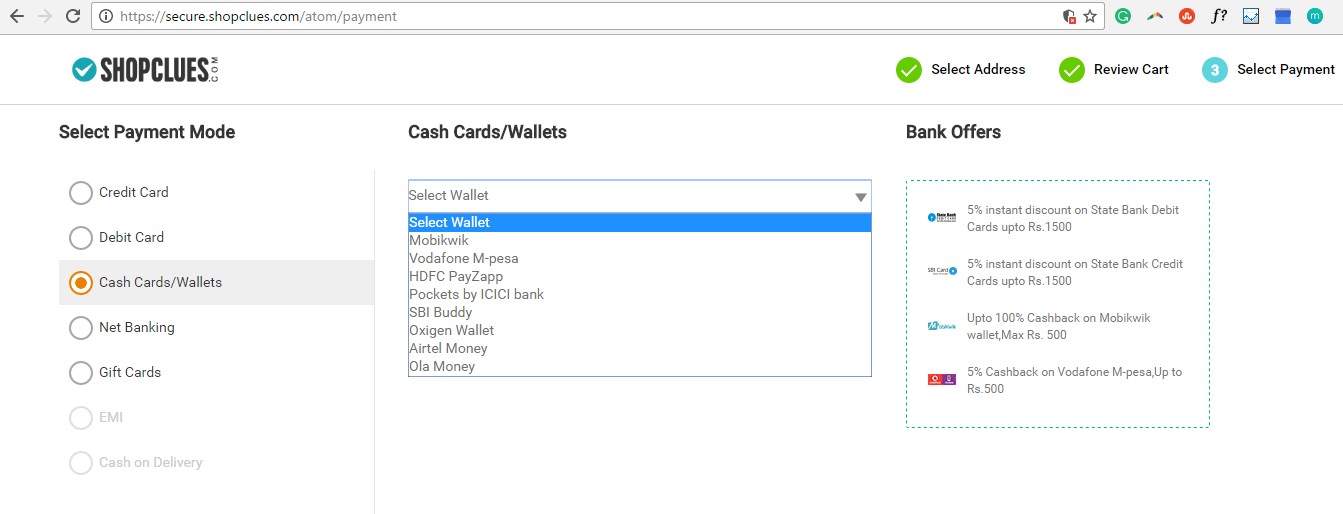Click the browser address bar URL
The height and width of the screenshot is (514, 1343).
click(258, 16)
